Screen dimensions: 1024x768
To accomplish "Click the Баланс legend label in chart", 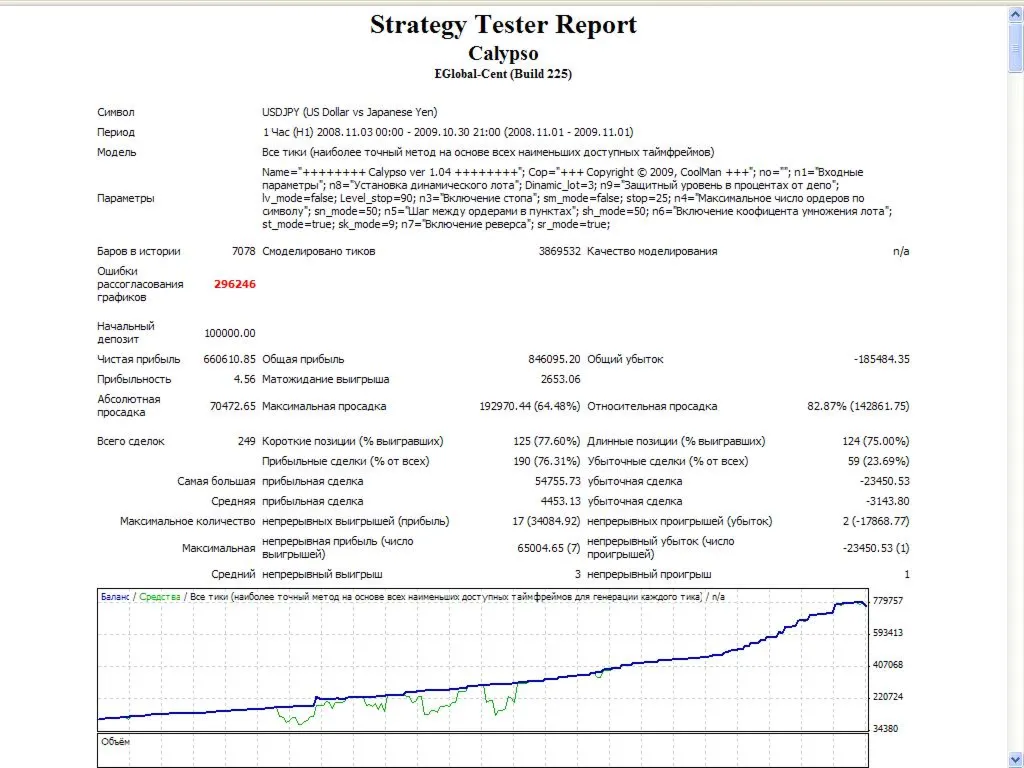I will (x=115, y=597).
